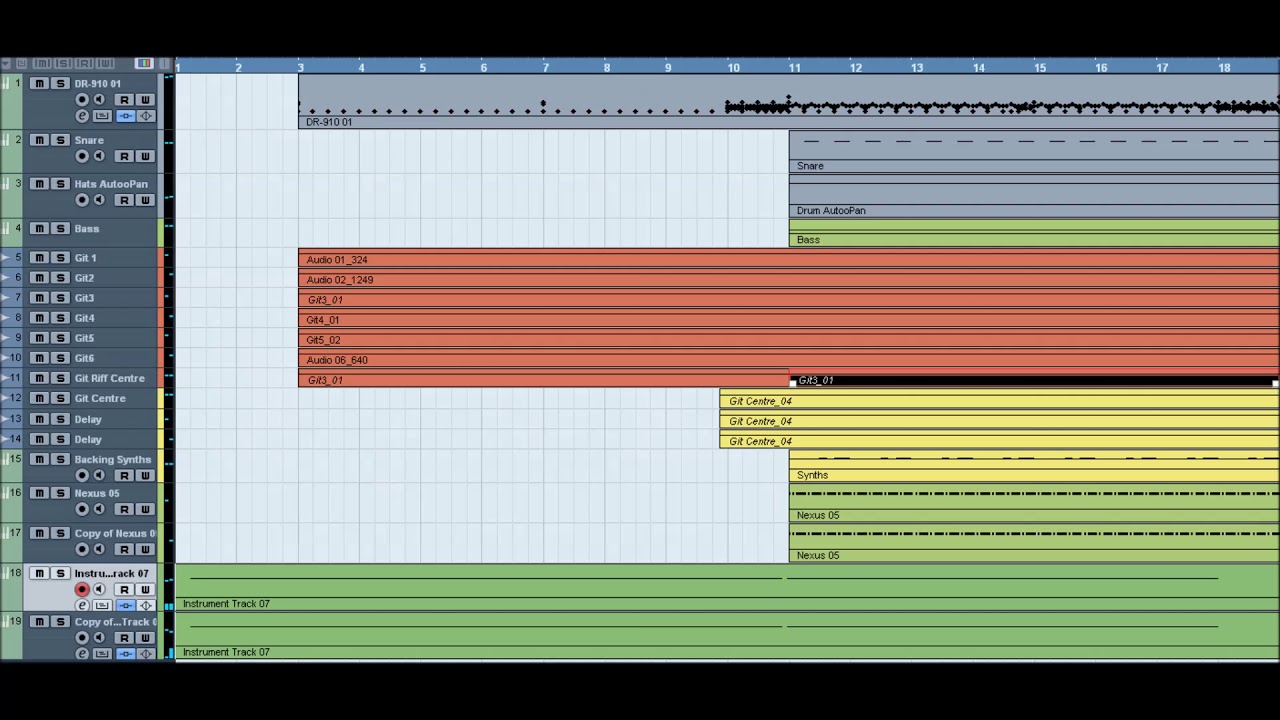Viewport: 1280px width, 720px height.
Task: Expand the Git 1 folder track
Action: (x=6, y=258)
